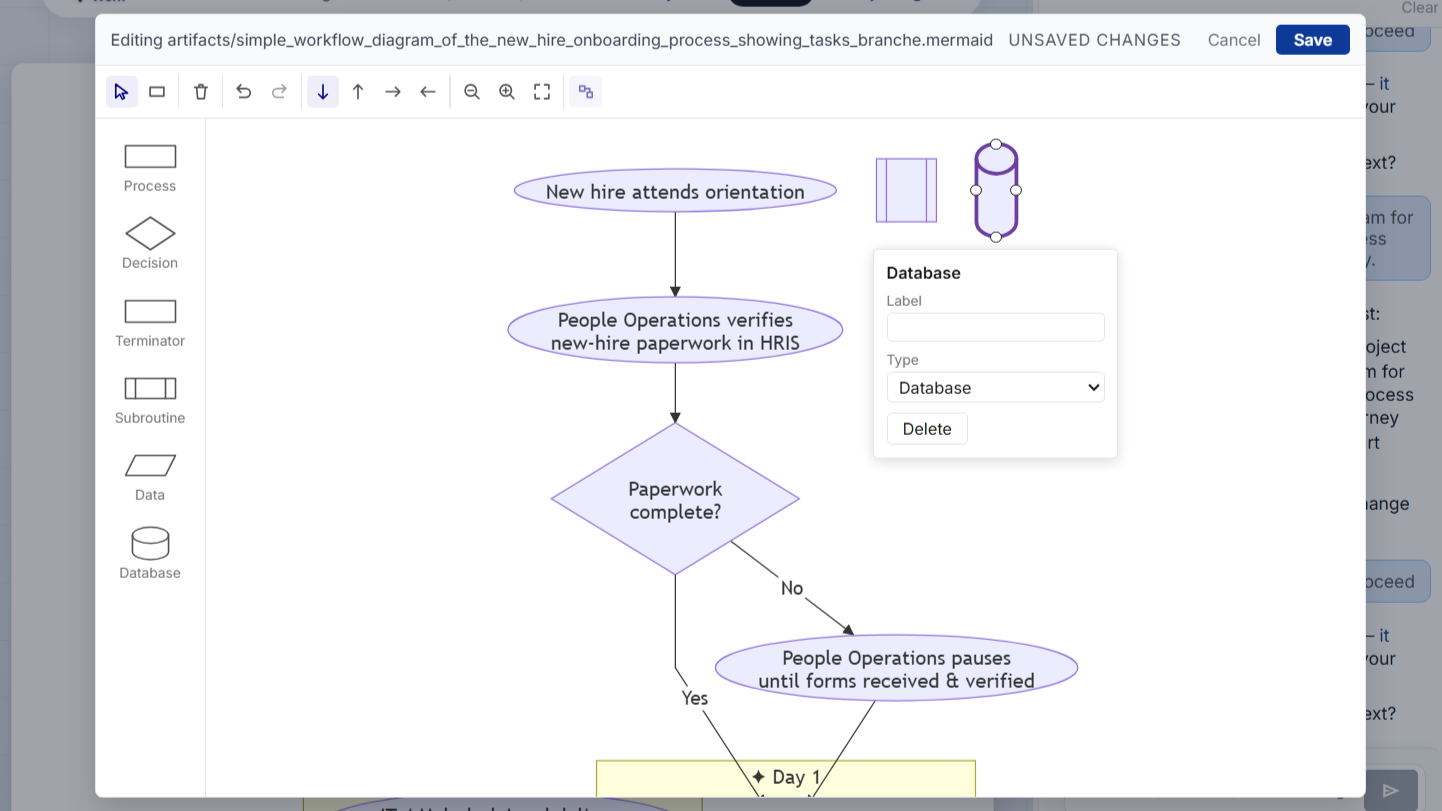The width and height of the screenshot is (1442, 811).
Task: Click the bottom connection handle of database node
Action: point(996,237)
